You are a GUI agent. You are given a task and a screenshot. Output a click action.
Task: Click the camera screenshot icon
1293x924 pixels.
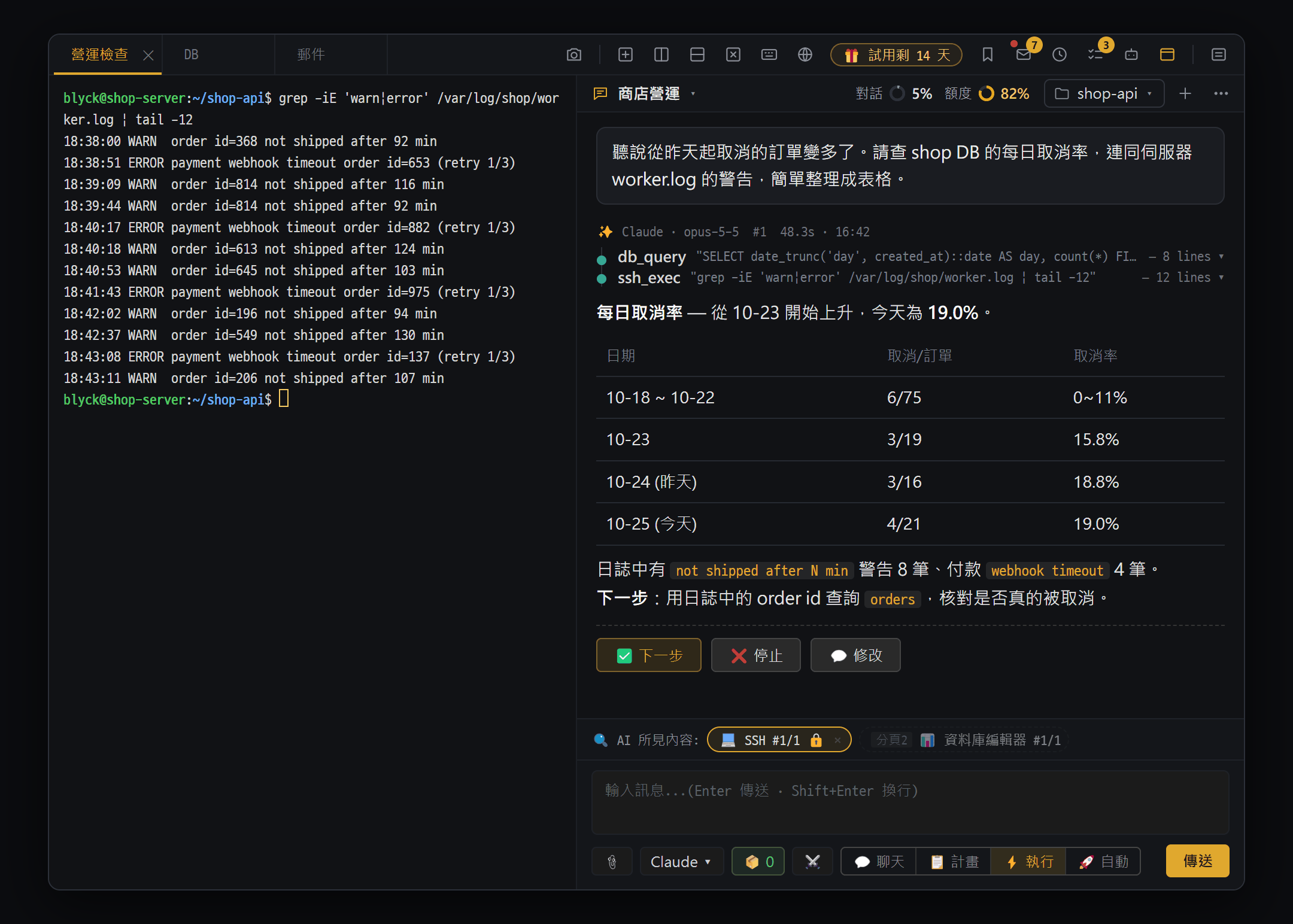pyautogui.click(x=573, y=54)
